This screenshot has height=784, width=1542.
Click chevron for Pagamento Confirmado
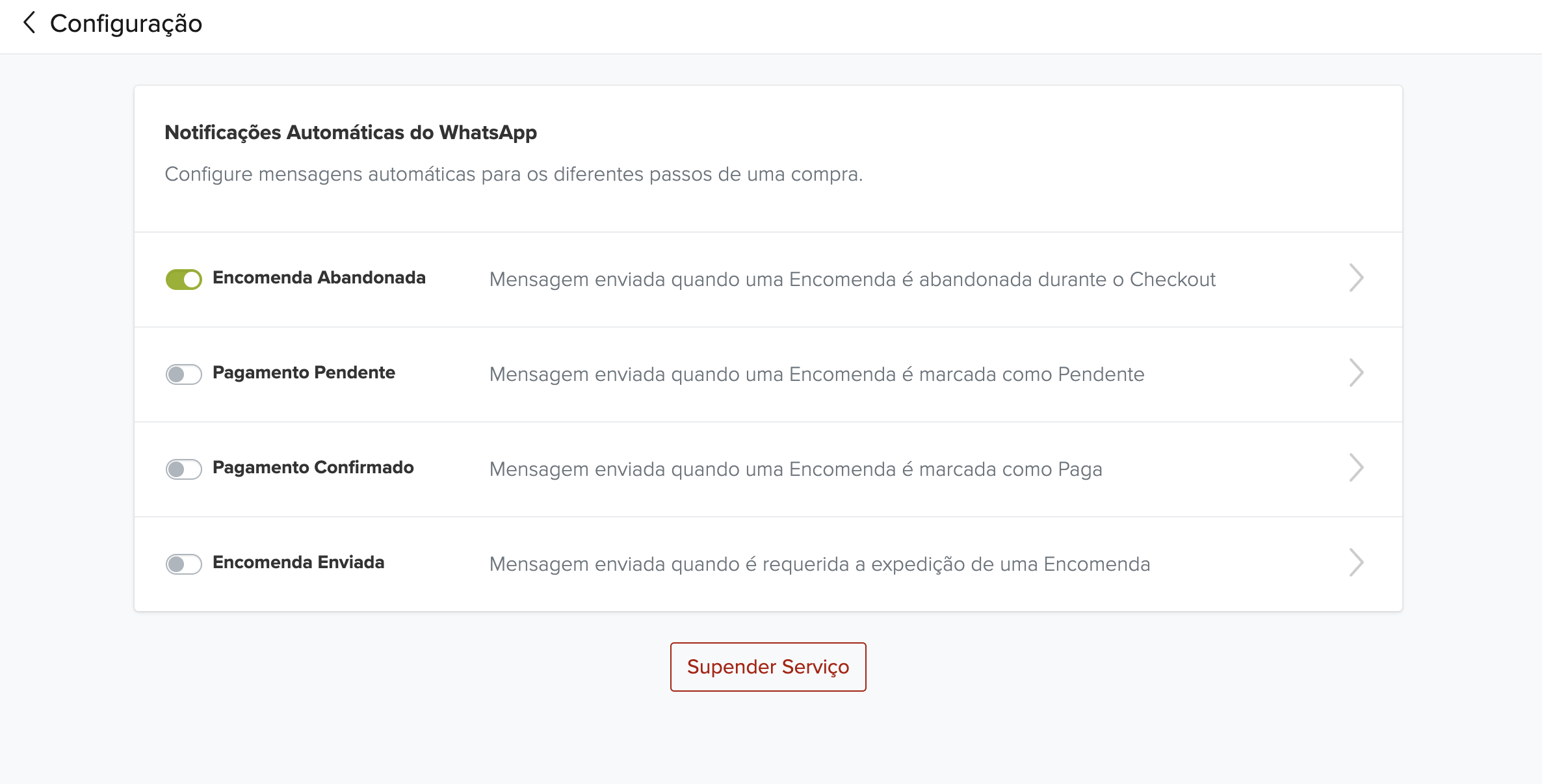(x=1356, y=468)
